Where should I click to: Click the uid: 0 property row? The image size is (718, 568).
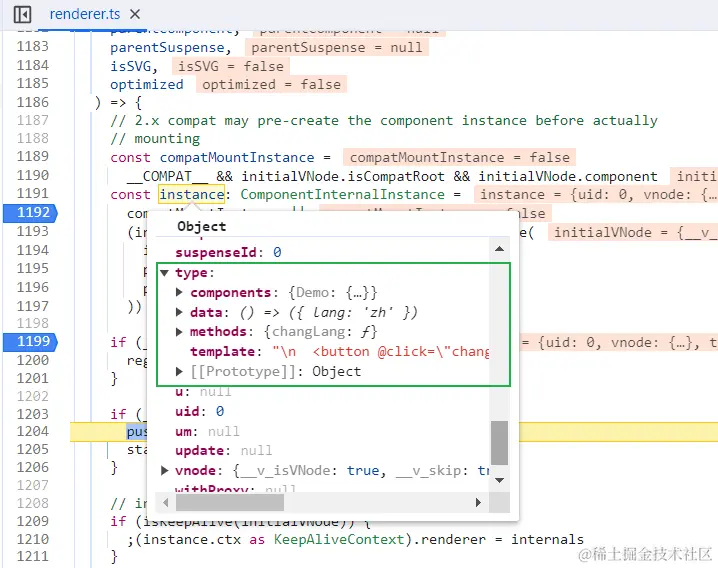pyautogui.click(x=199, y=411)
